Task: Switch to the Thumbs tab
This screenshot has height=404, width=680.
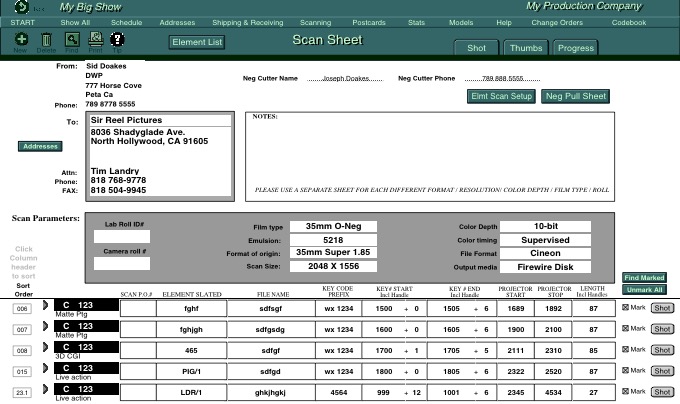Action: (x=526, y=48)
